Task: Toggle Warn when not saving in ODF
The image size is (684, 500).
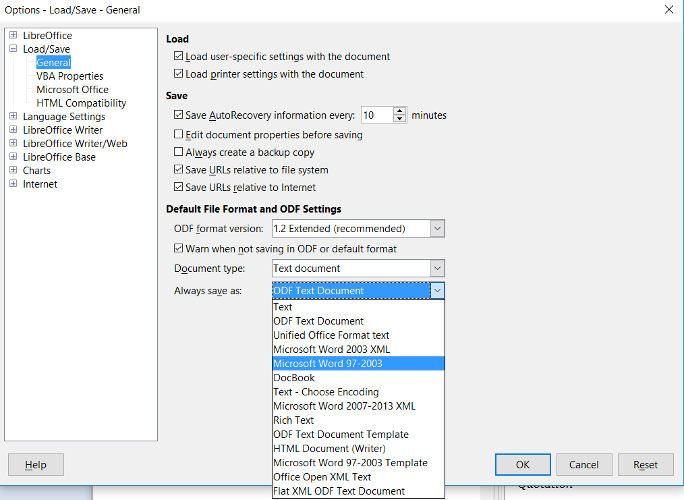Action: point(178,248)
